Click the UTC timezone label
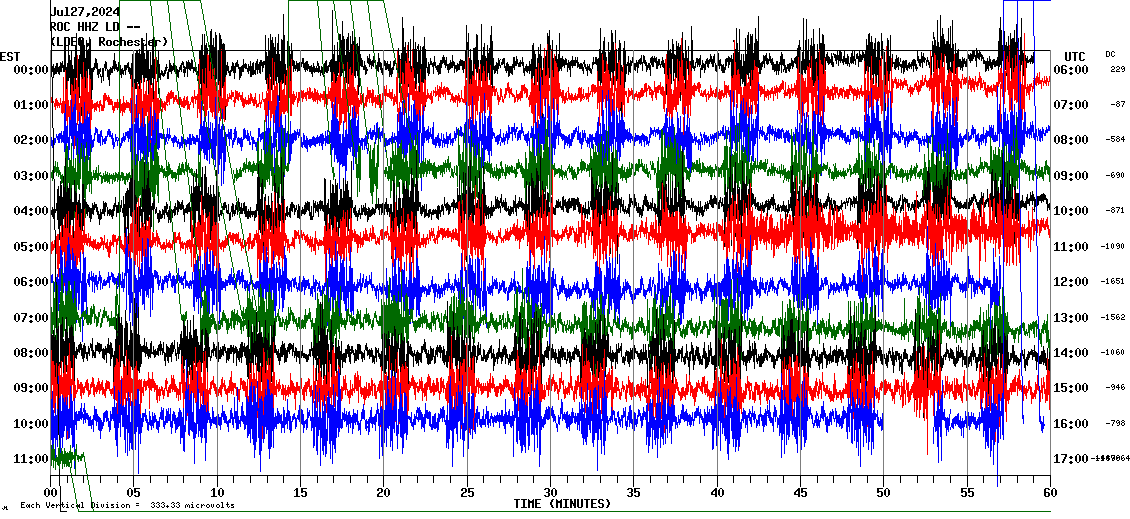This screenshot has height=519, width=1130. [x=1074, y=56]
